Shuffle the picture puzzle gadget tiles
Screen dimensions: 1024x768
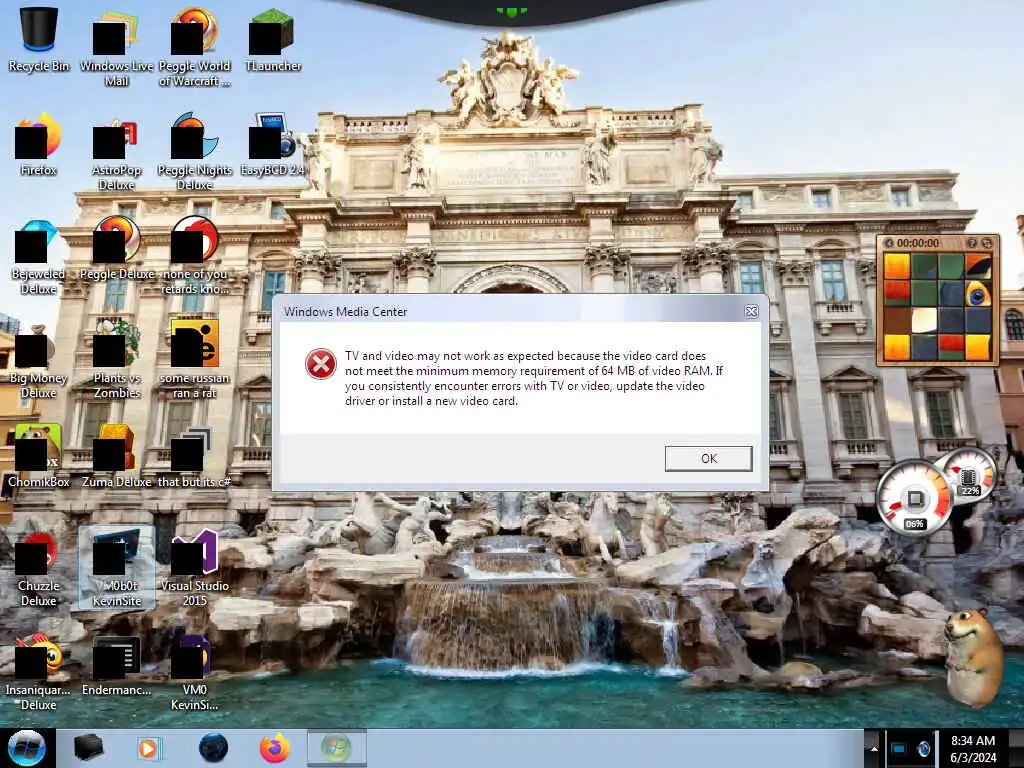(x=987, y=243)
